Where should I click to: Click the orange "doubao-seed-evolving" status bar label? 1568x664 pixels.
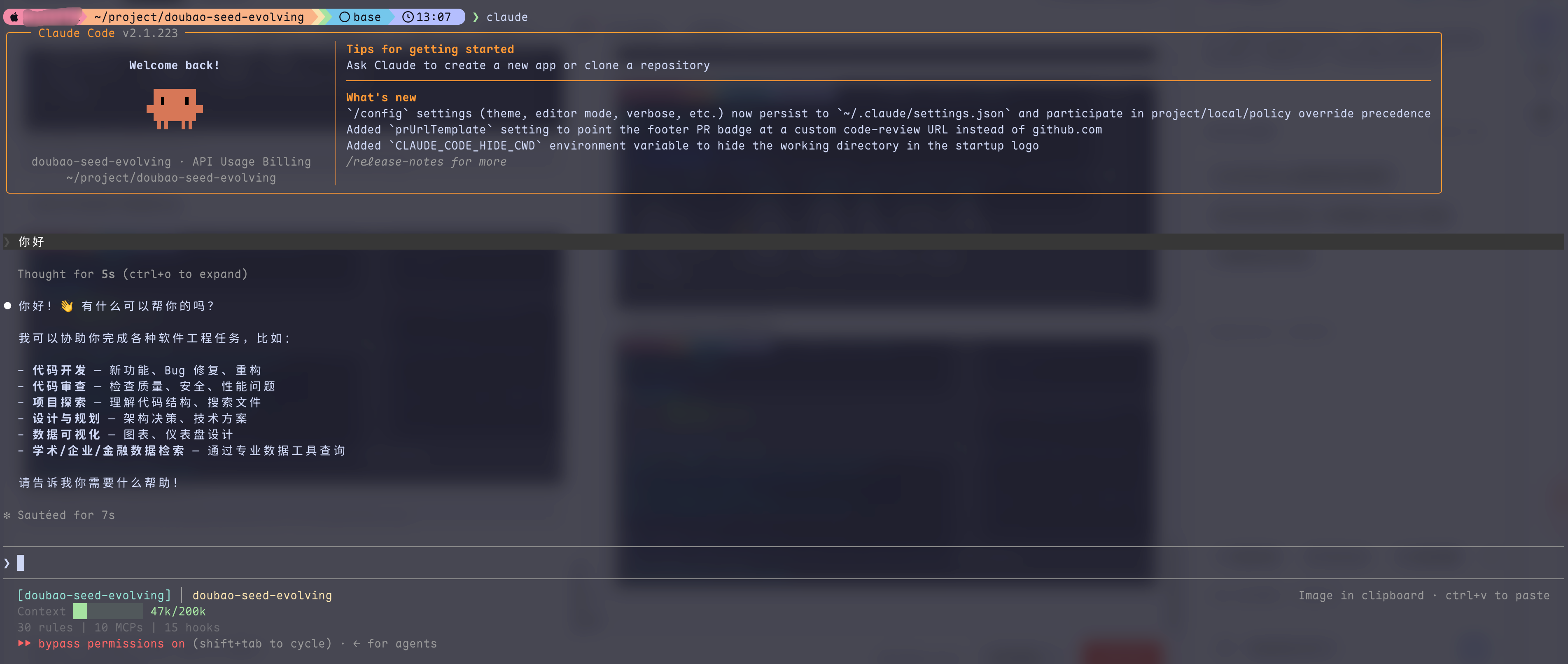tap(262, 595)
